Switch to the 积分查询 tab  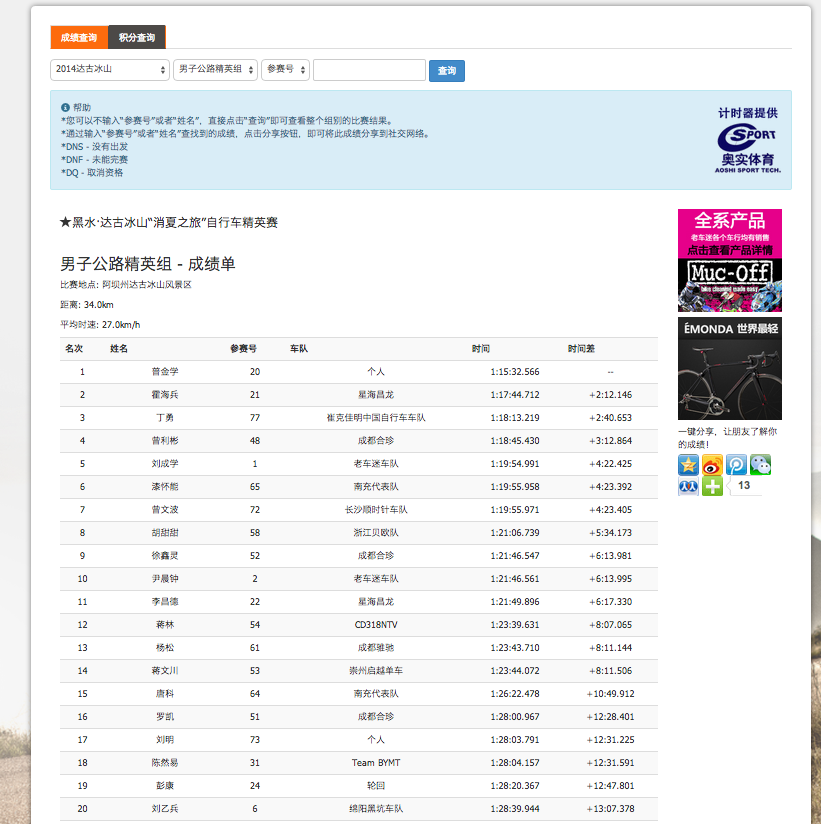point(137,37)
